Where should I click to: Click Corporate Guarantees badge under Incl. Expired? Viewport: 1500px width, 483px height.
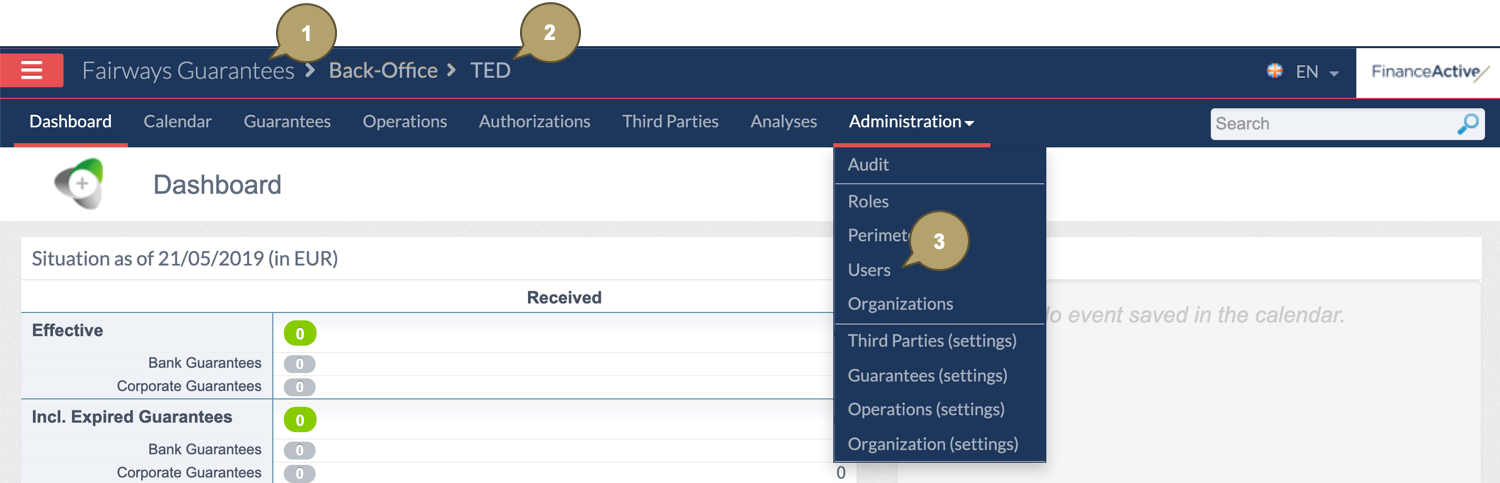(300, 473)
